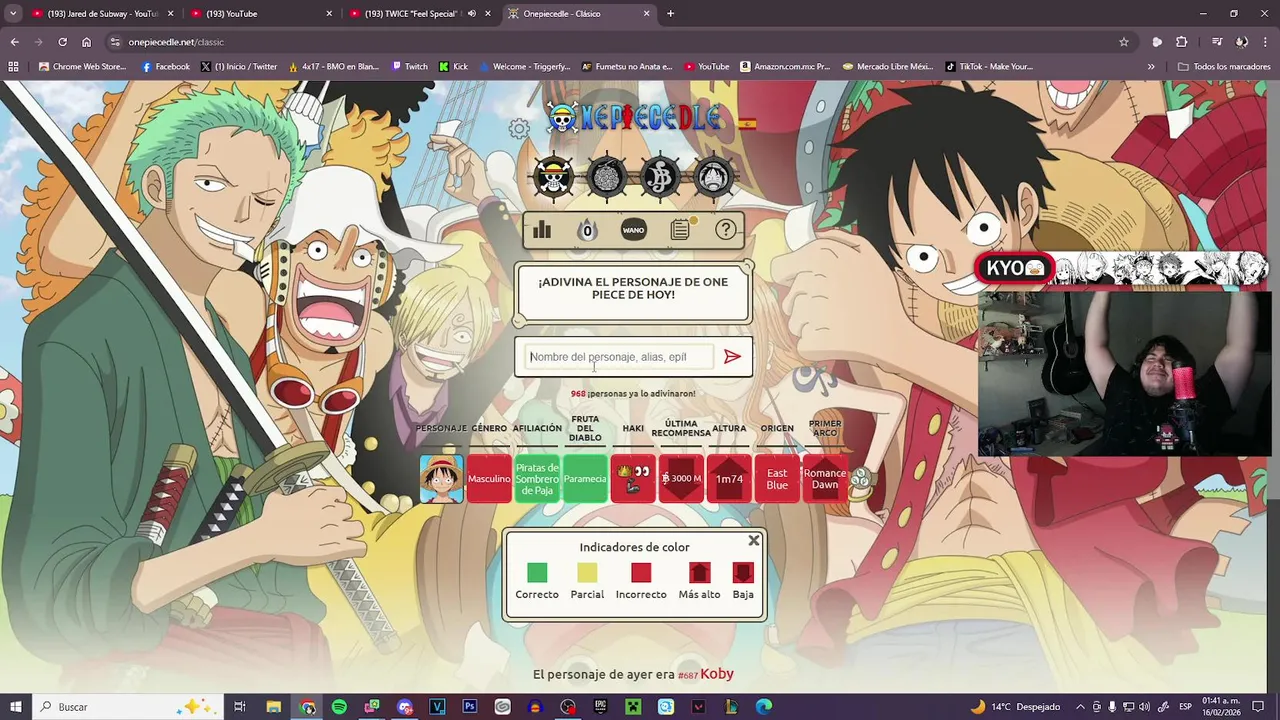Open the Todos los marcadores folder

[x=1224, y=67]
